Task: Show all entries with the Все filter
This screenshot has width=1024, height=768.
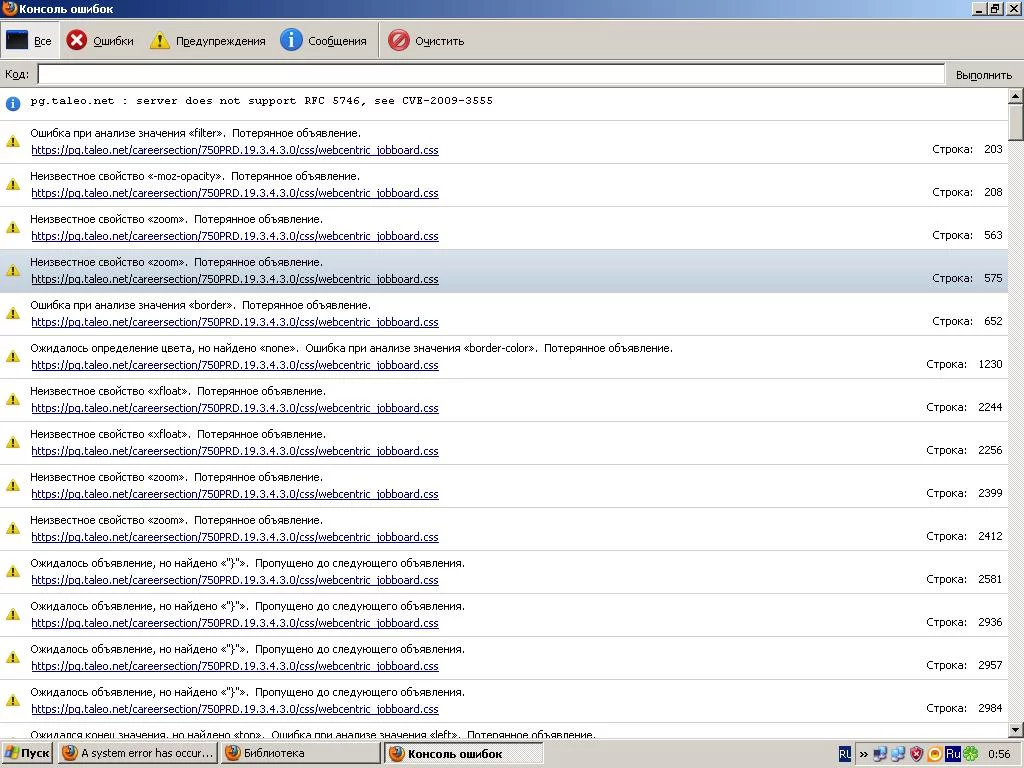Action: [x=29, y=40]
